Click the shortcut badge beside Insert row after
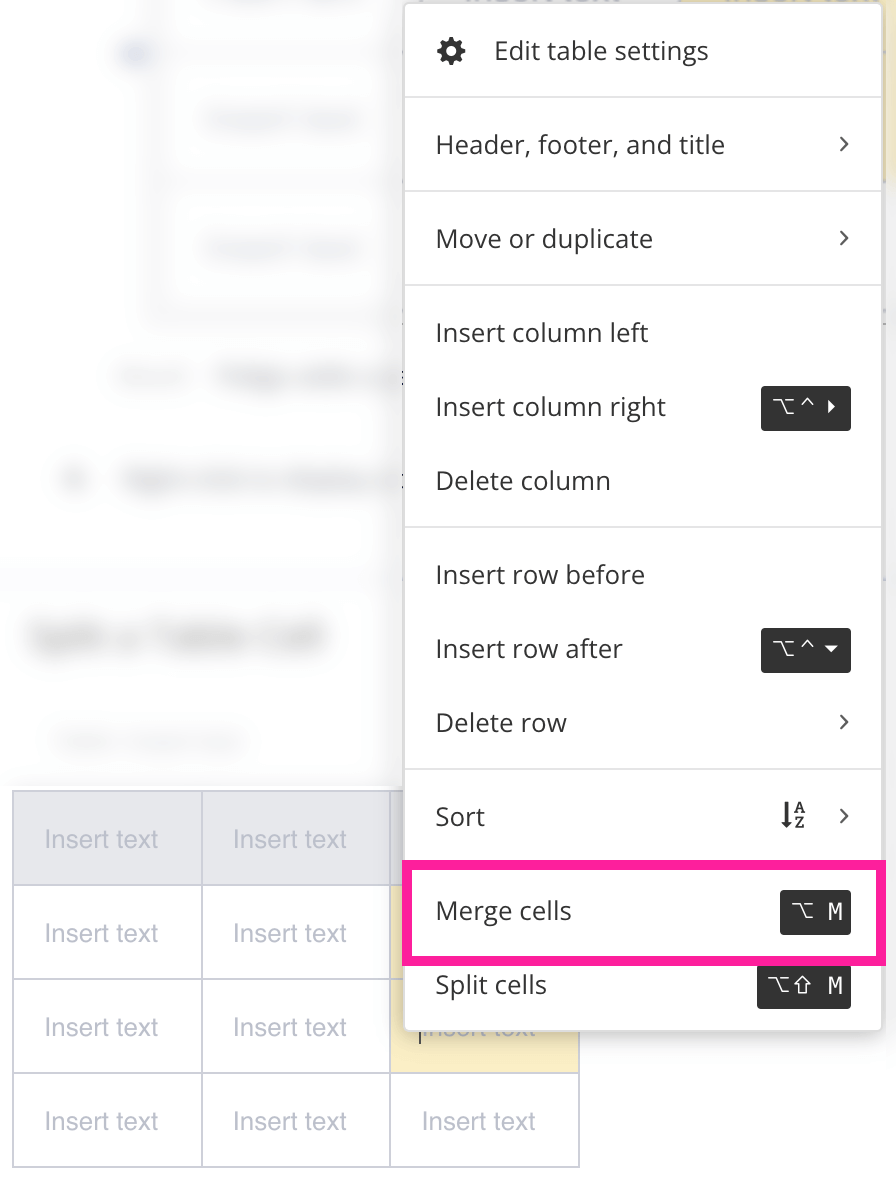The height and width of the screenshot is (1178, 896). click(806, 650)
